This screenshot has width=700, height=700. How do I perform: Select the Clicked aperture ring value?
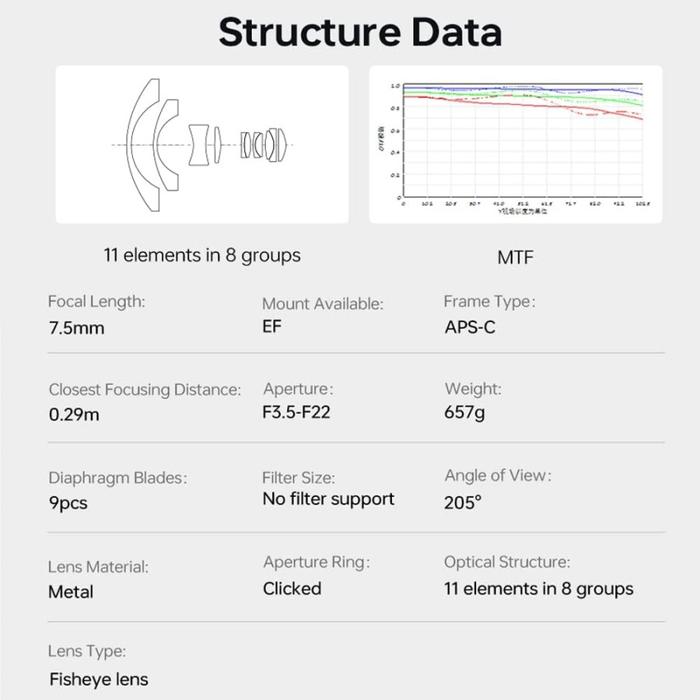pos(292,589)
